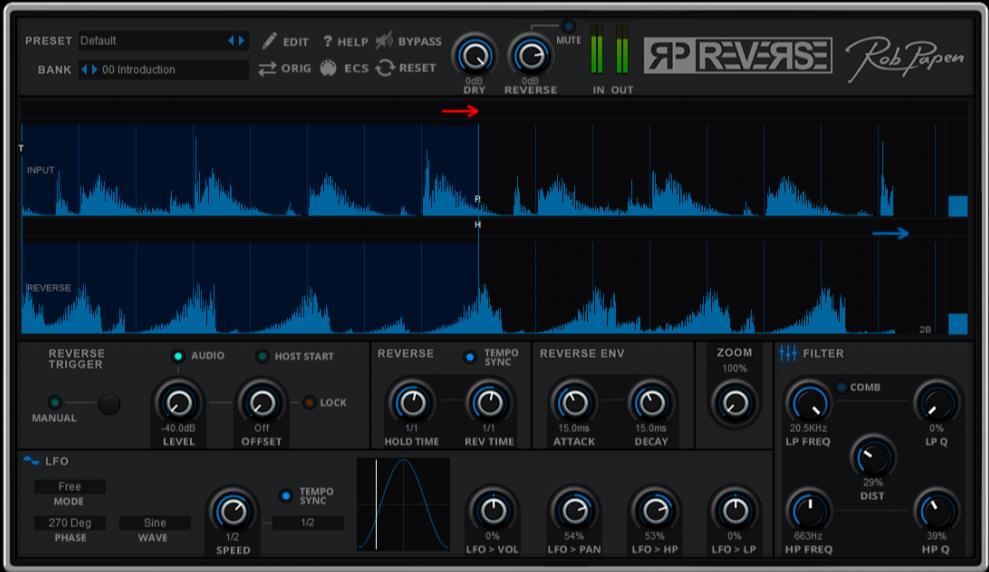Image resolution: width=989 pixels, height=572 pixels.
Task: Click the ORIG swap arrows icon
Action: 267,68
